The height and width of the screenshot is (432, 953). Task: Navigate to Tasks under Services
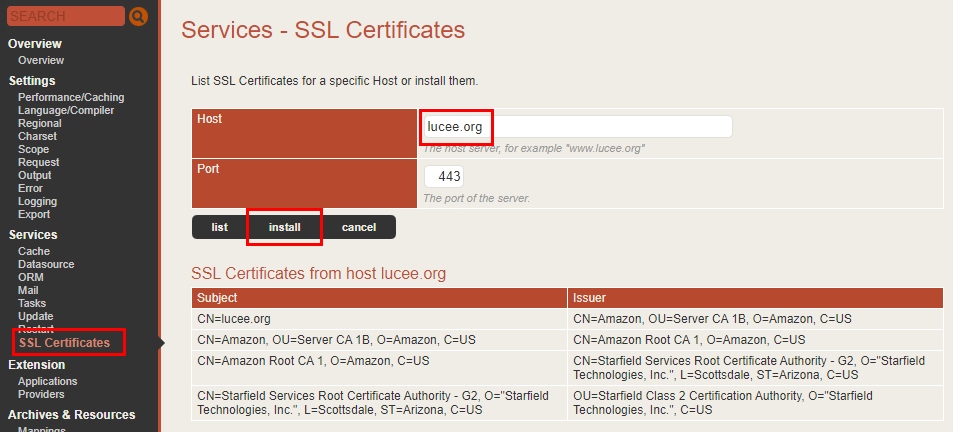[x=32, y=303]
